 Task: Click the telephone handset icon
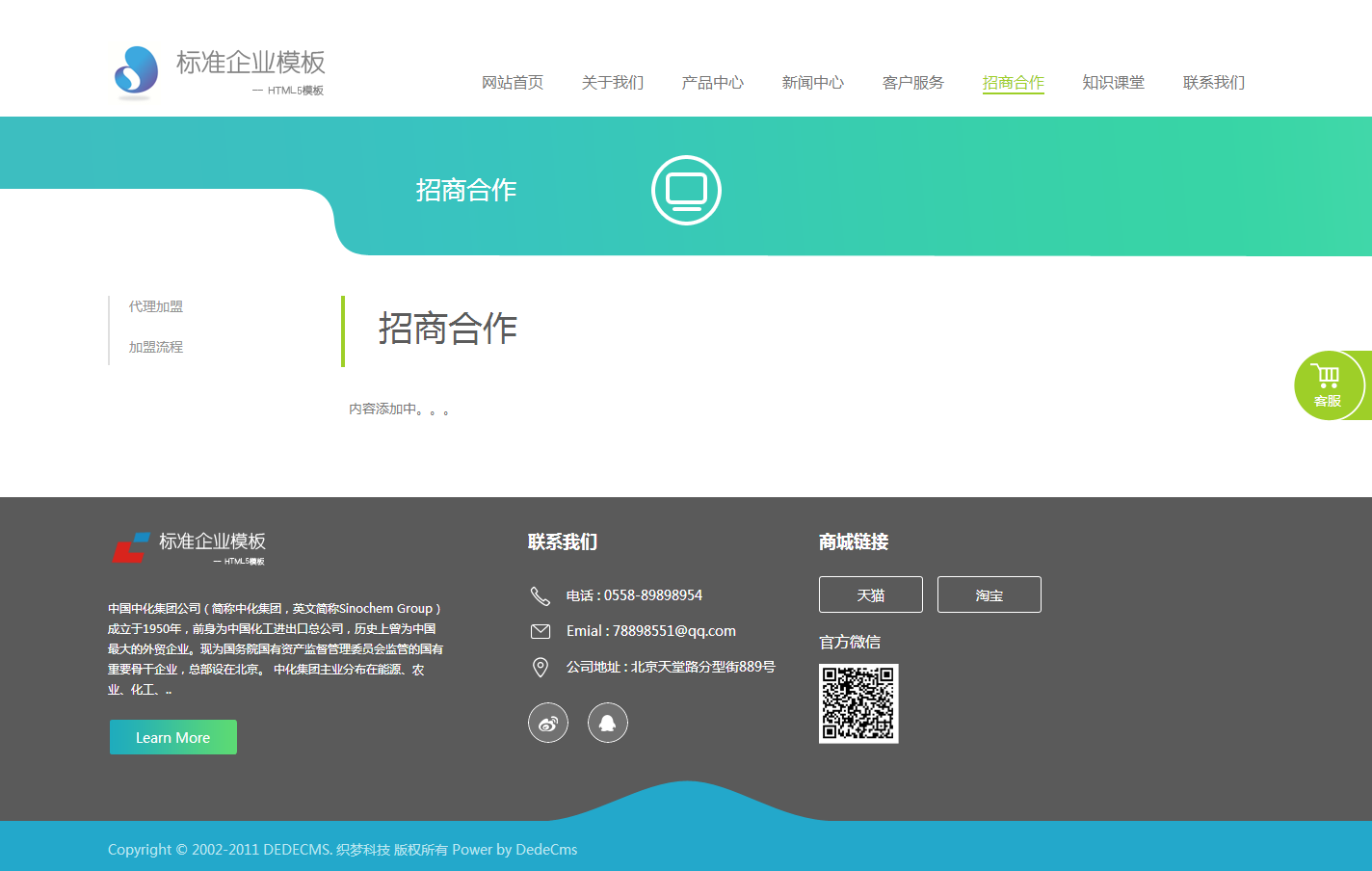coord(541,595)
